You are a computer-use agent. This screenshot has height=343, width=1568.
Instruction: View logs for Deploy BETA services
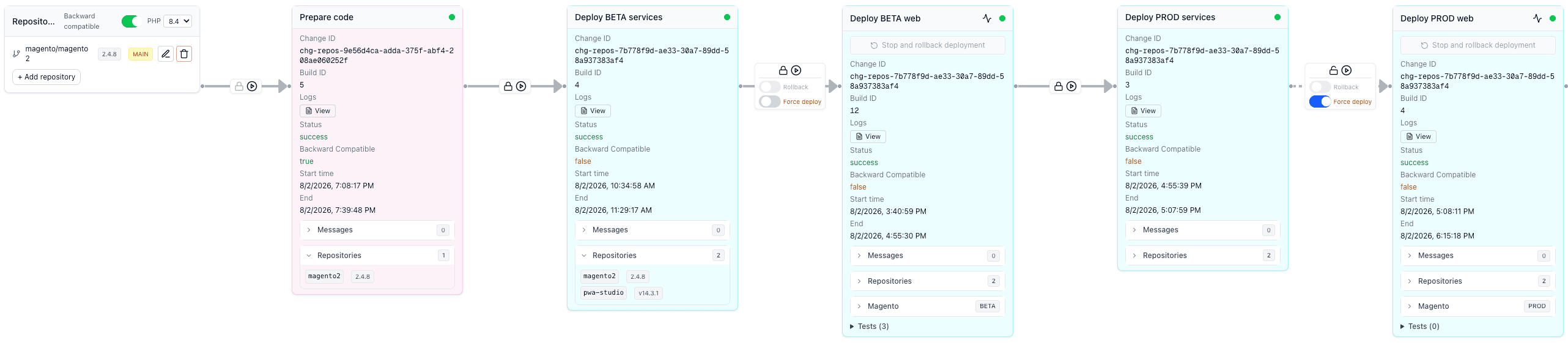[x=593, y=111]
